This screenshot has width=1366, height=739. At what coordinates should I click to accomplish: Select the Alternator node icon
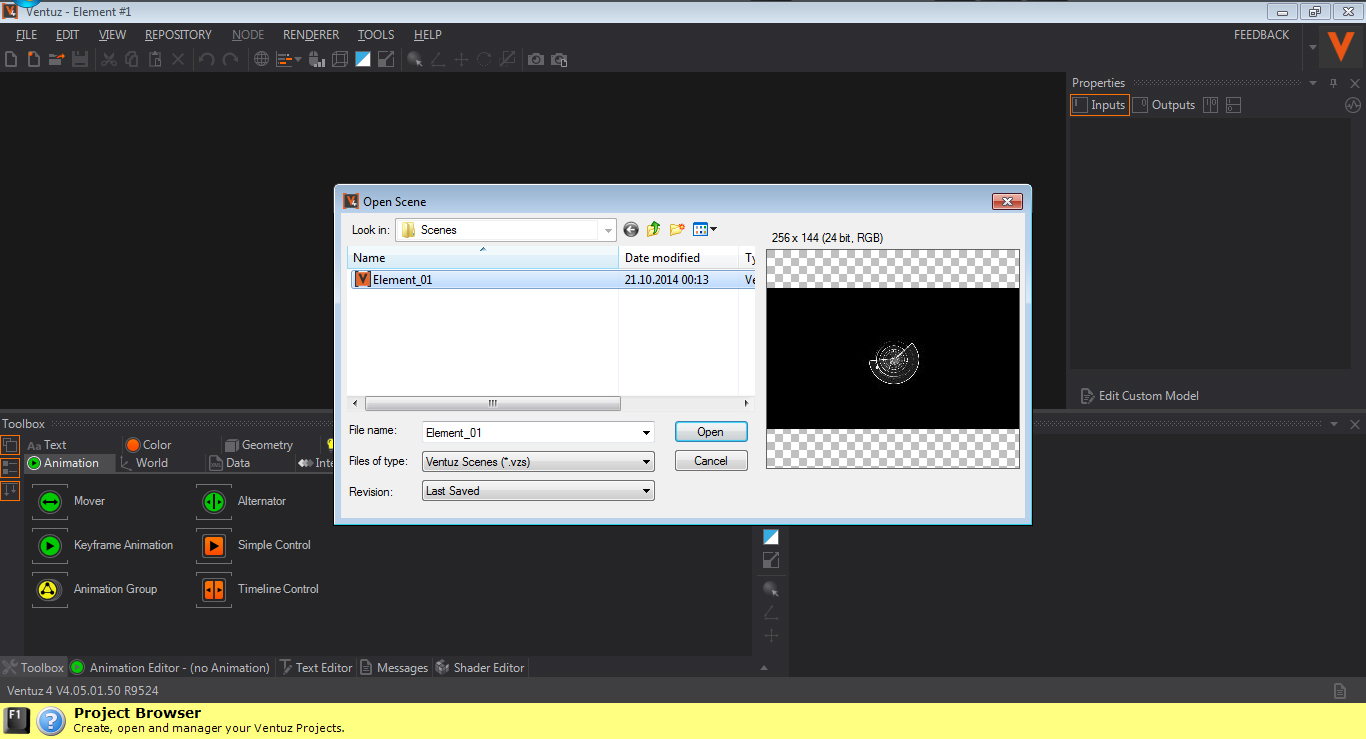213,502
